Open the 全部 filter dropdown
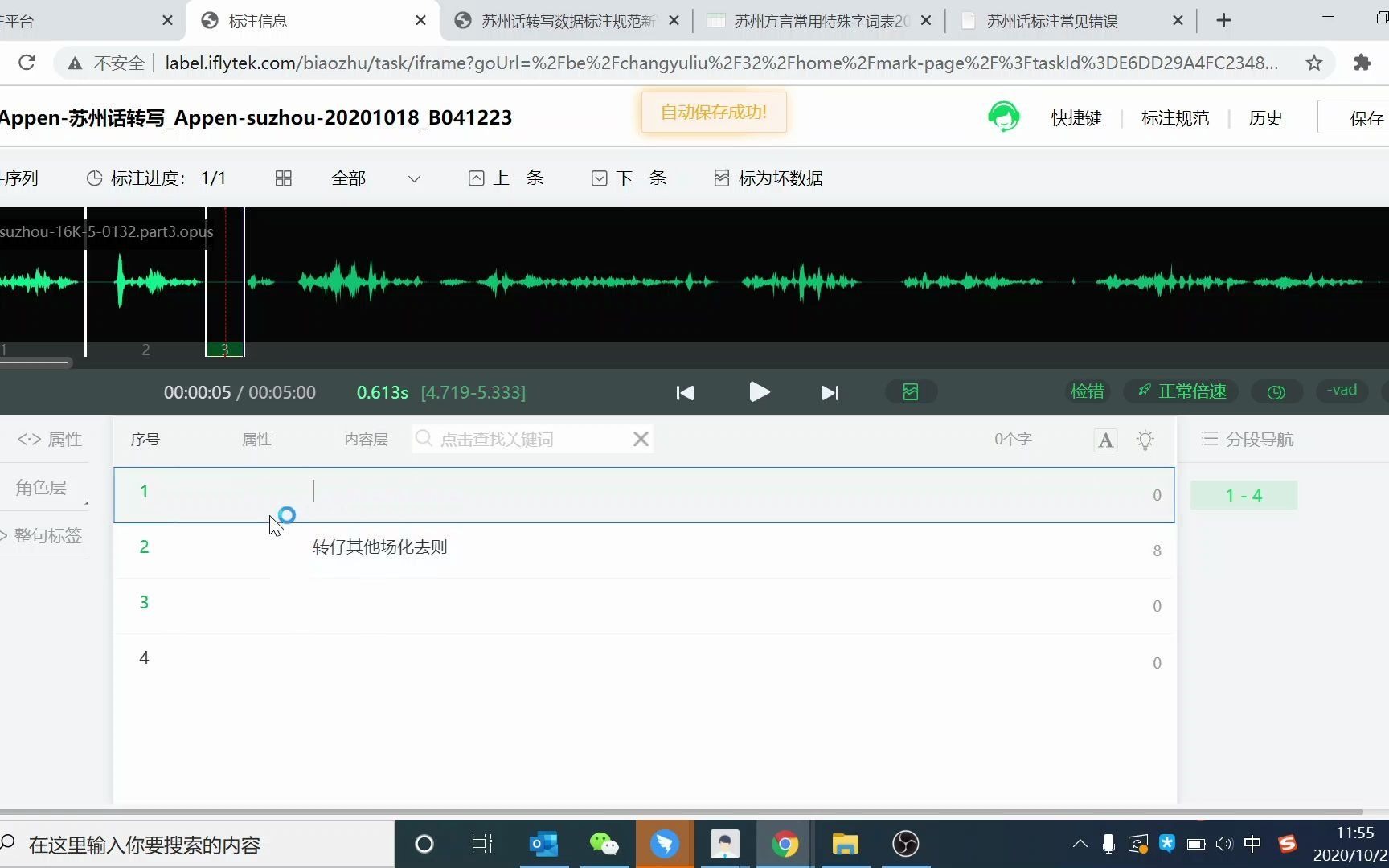 (x=375, y=178)
